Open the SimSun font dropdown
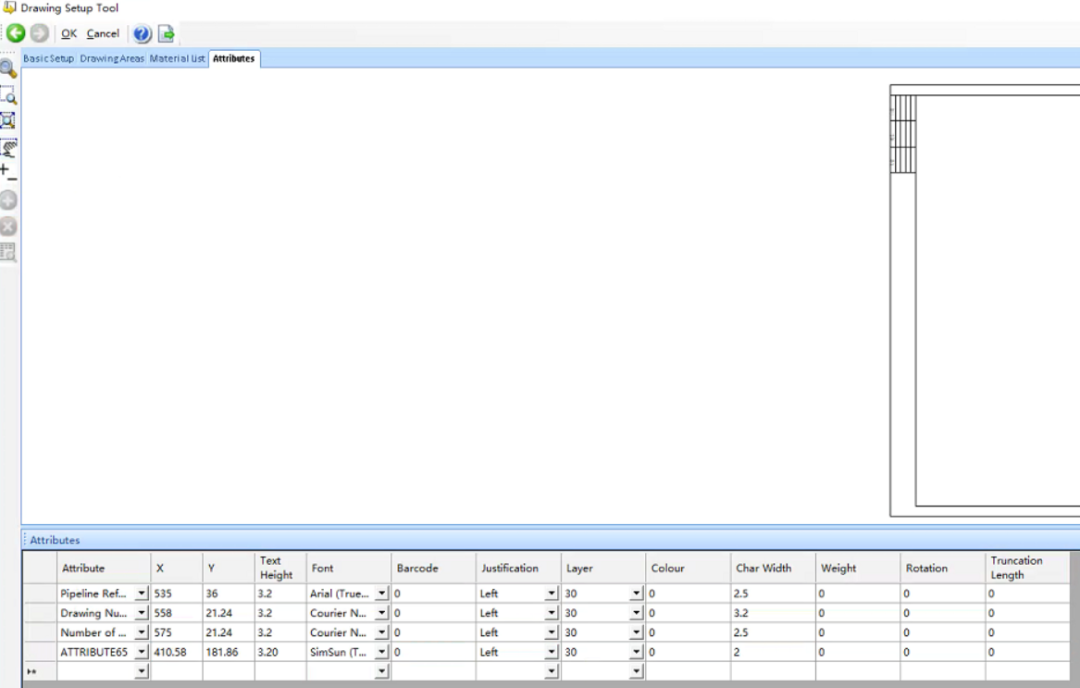The width and height of the screenshot is (1080, 688). click(382, 651)
